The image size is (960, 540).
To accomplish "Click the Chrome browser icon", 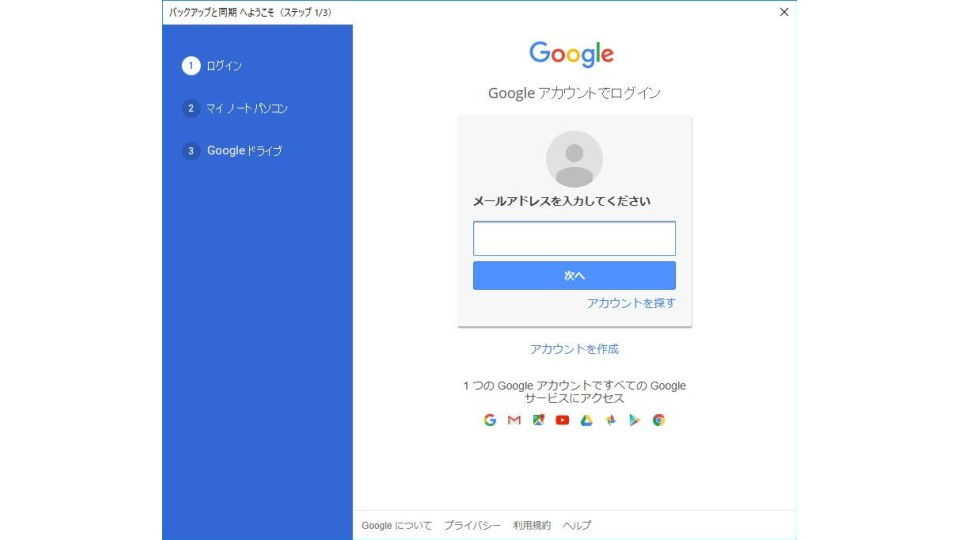I will coord(659,420).
